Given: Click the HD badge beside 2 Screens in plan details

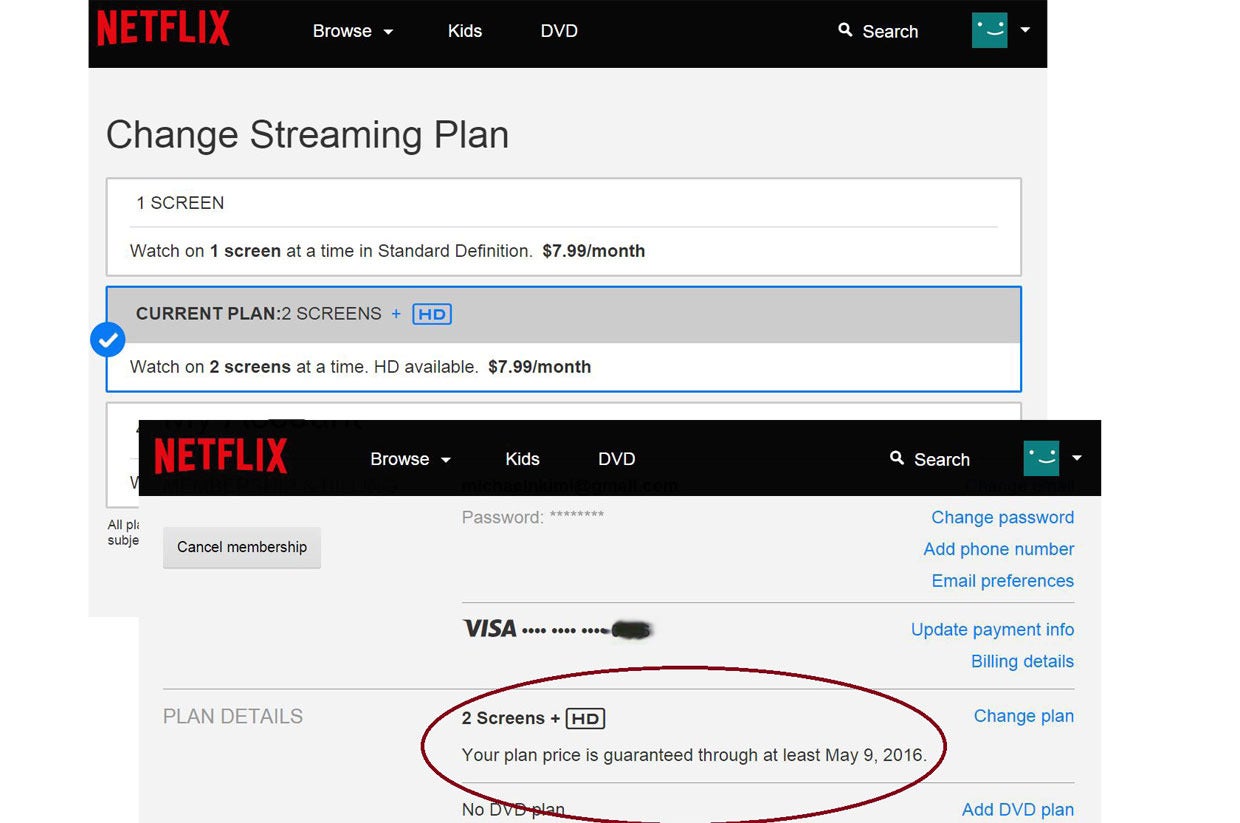Looking at the screenshot, I should (x=586, y=718).
